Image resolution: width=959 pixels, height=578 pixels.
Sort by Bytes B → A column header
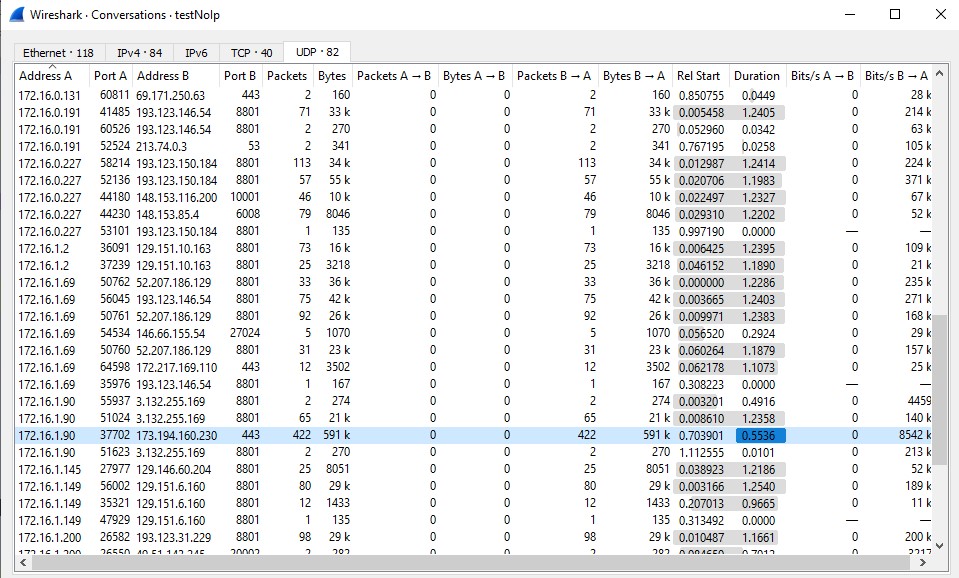634,76
